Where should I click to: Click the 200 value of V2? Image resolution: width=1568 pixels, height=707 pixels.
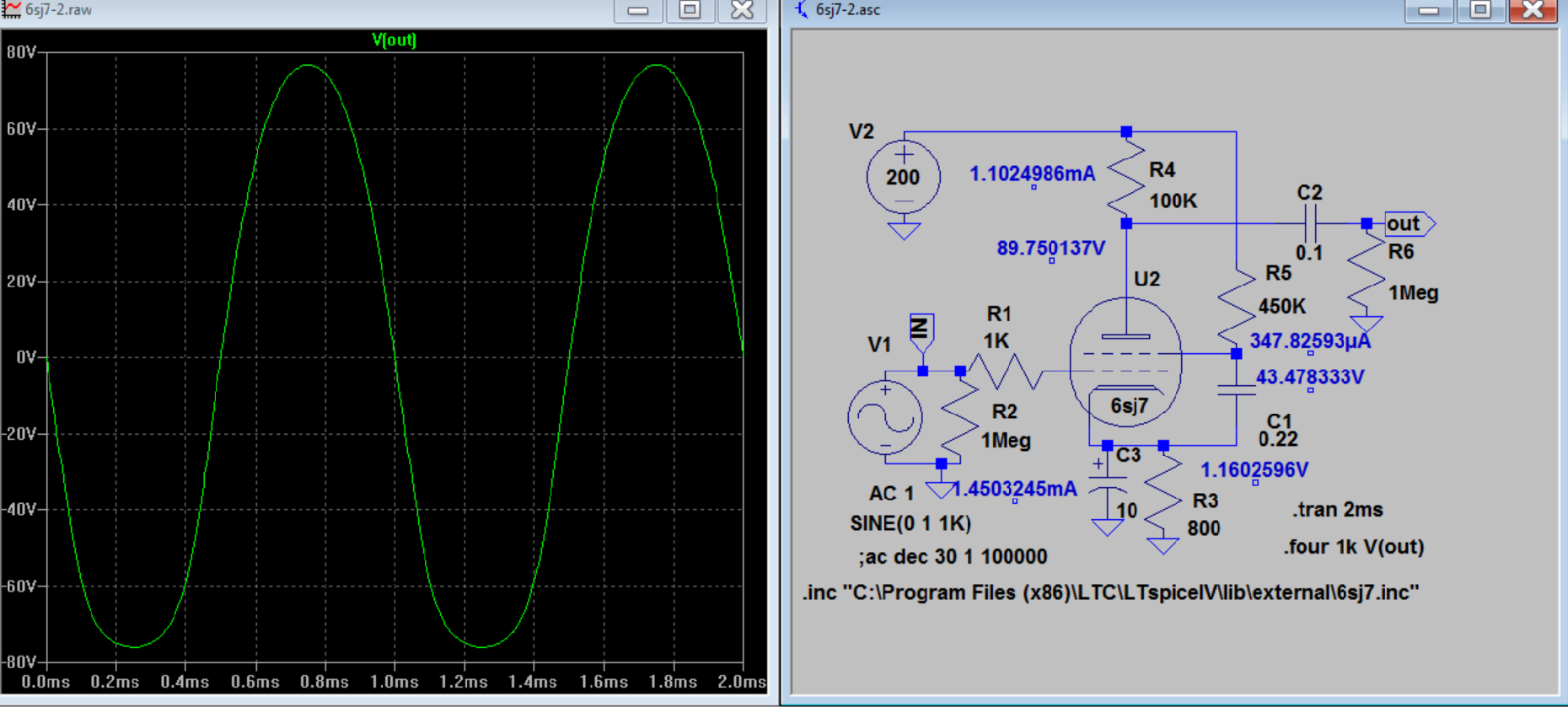click(903, 178)
